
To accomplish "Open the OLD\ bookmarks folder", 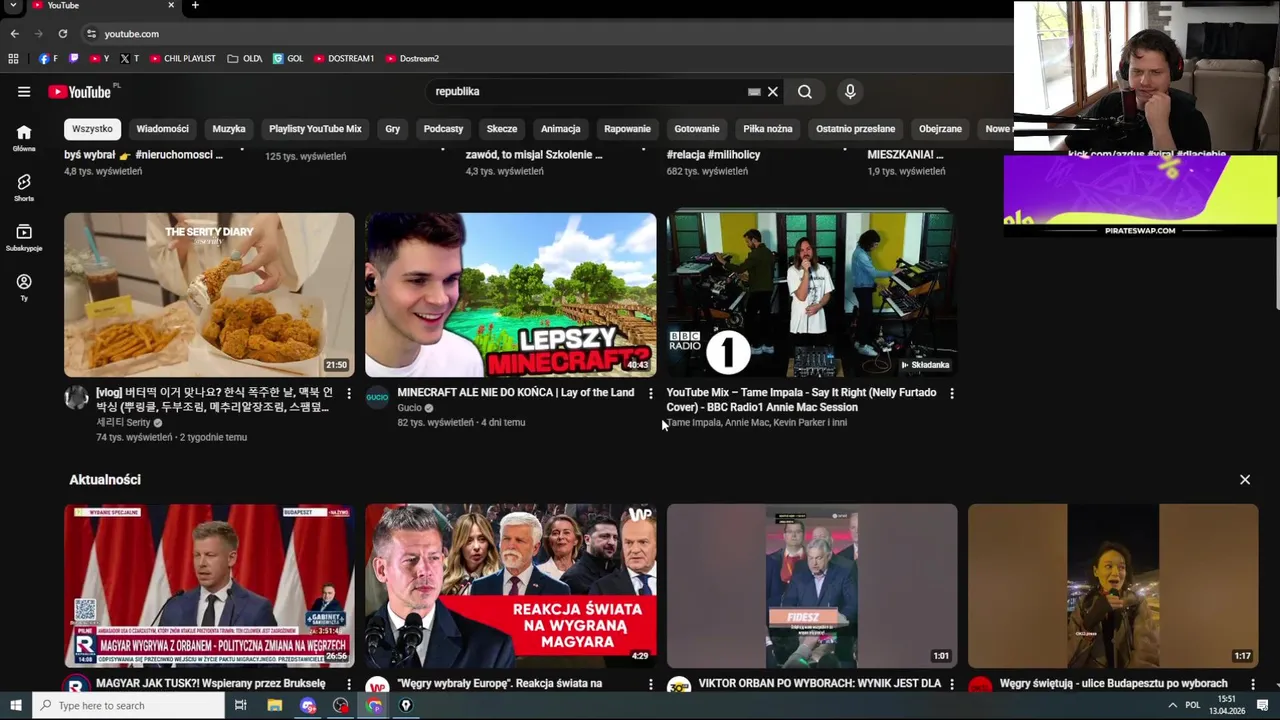I will pos(245,59).
